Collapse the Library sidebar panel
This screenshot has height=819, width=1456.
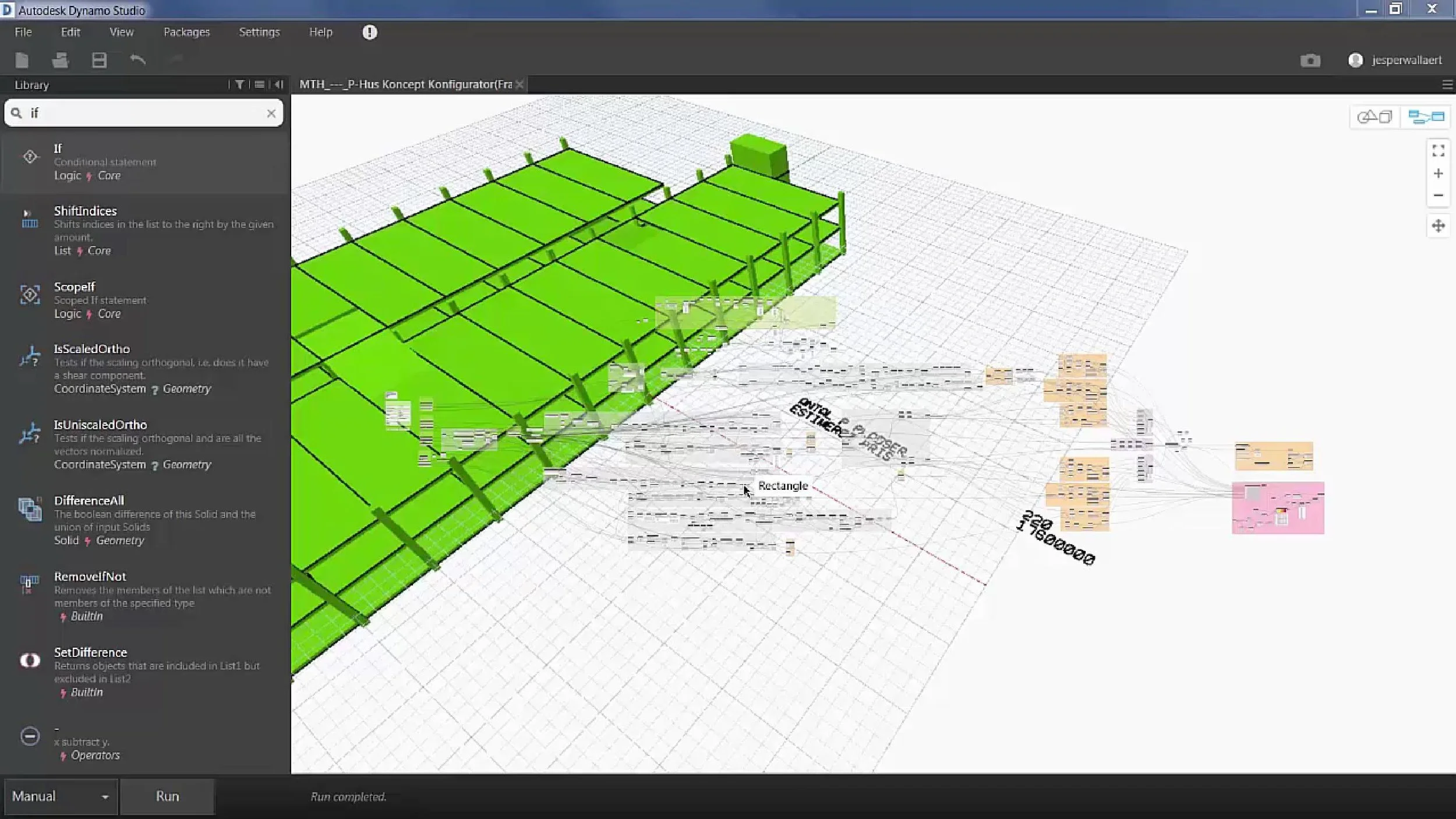point(279,84)
